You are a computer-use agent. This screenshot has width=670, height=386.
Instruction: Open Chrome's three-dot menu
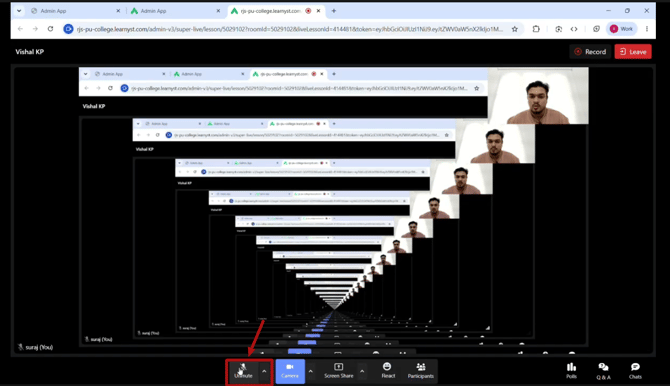click(647, 29)
